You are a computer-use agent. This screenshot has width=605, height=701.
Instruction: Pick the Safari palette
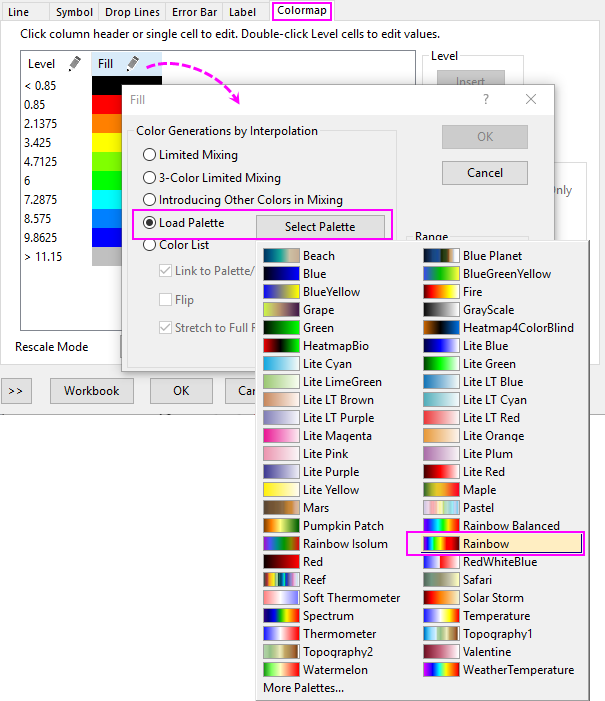point(458,580)
